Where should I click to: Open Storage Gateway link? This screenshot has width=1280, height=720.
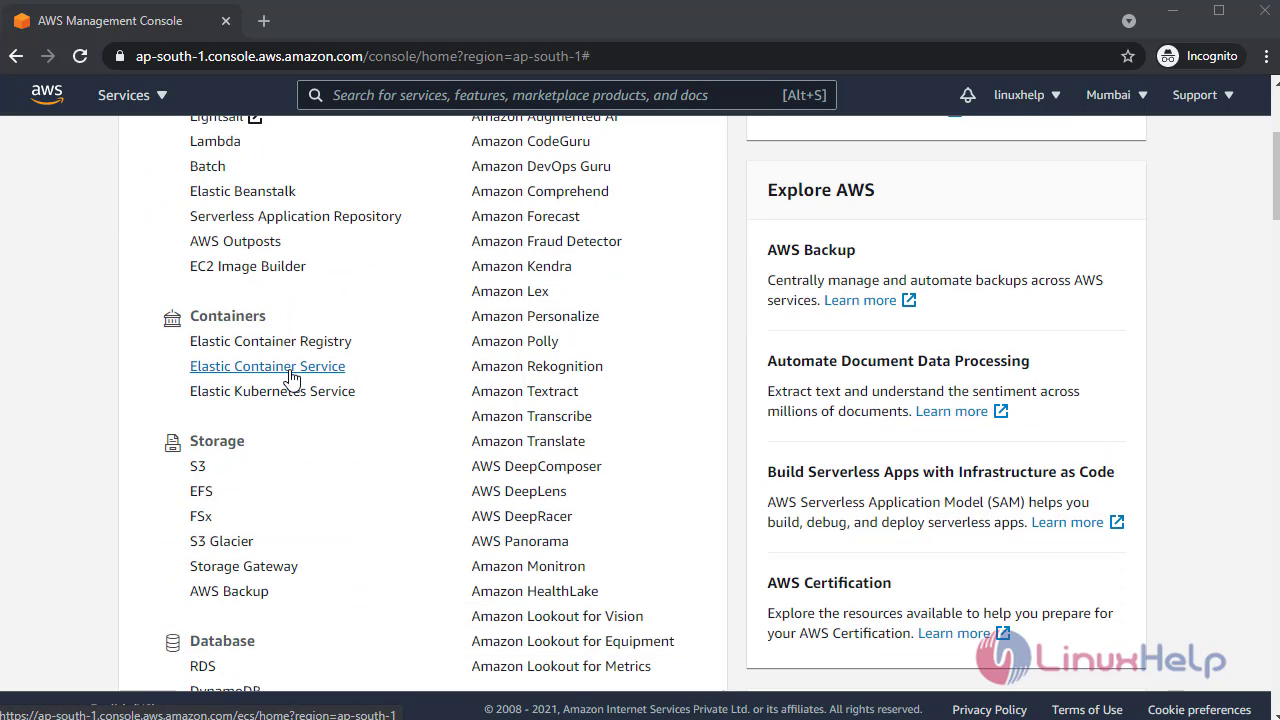point(244,566)
